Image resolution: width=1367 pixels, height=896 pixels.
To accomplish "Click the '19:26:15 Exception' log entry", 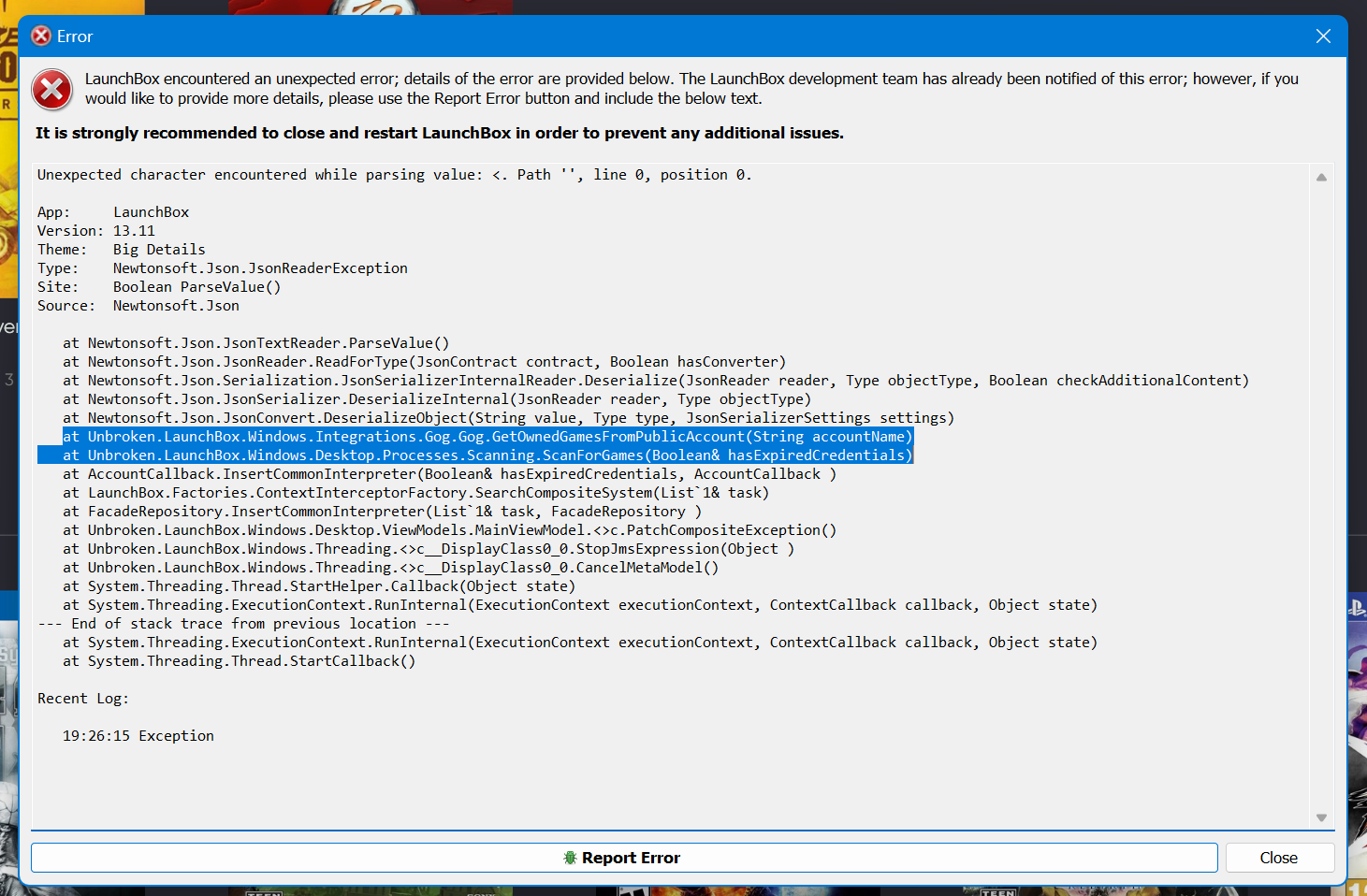I will coord(138,736).
